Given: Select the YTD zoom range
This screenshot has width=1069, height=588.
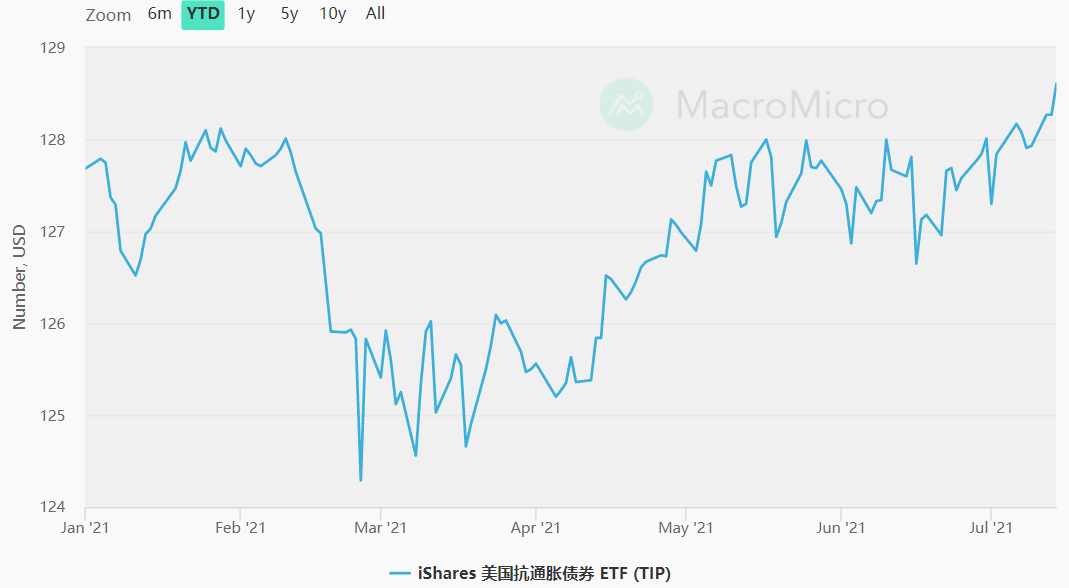Looking at the screenshot, I should coord(203,14).
